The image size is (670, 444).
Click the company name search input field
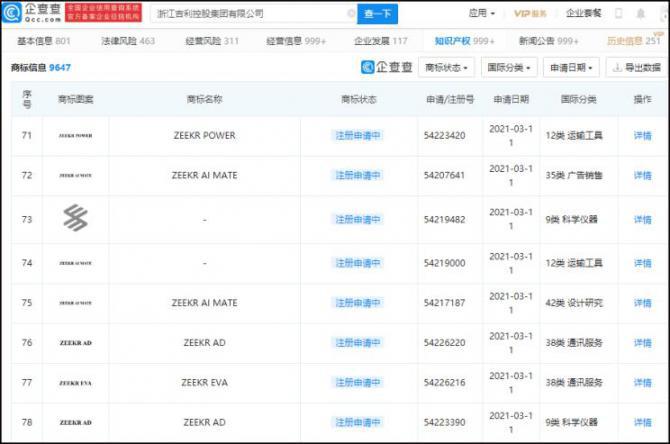tap(250, 14)
